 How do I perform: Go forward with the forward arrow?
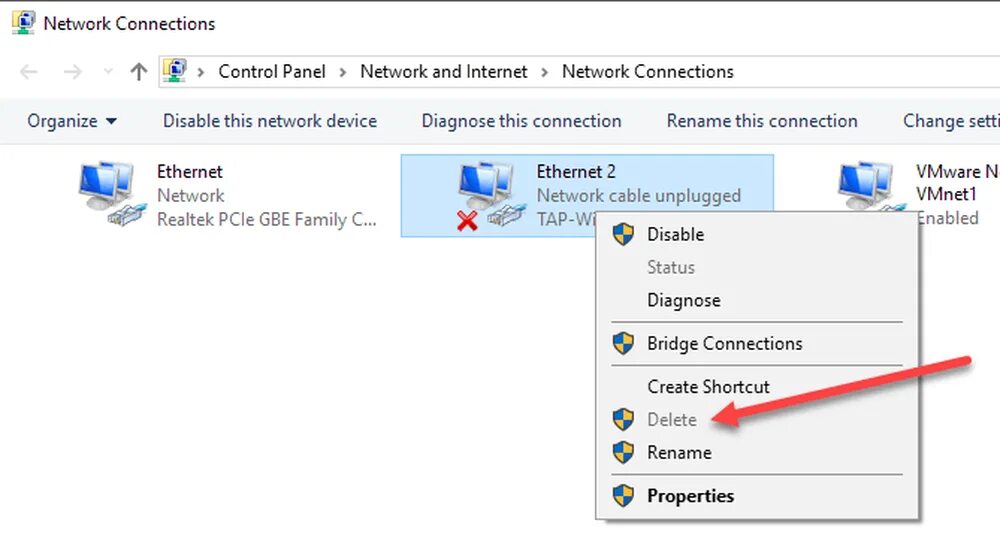point(72,72)
